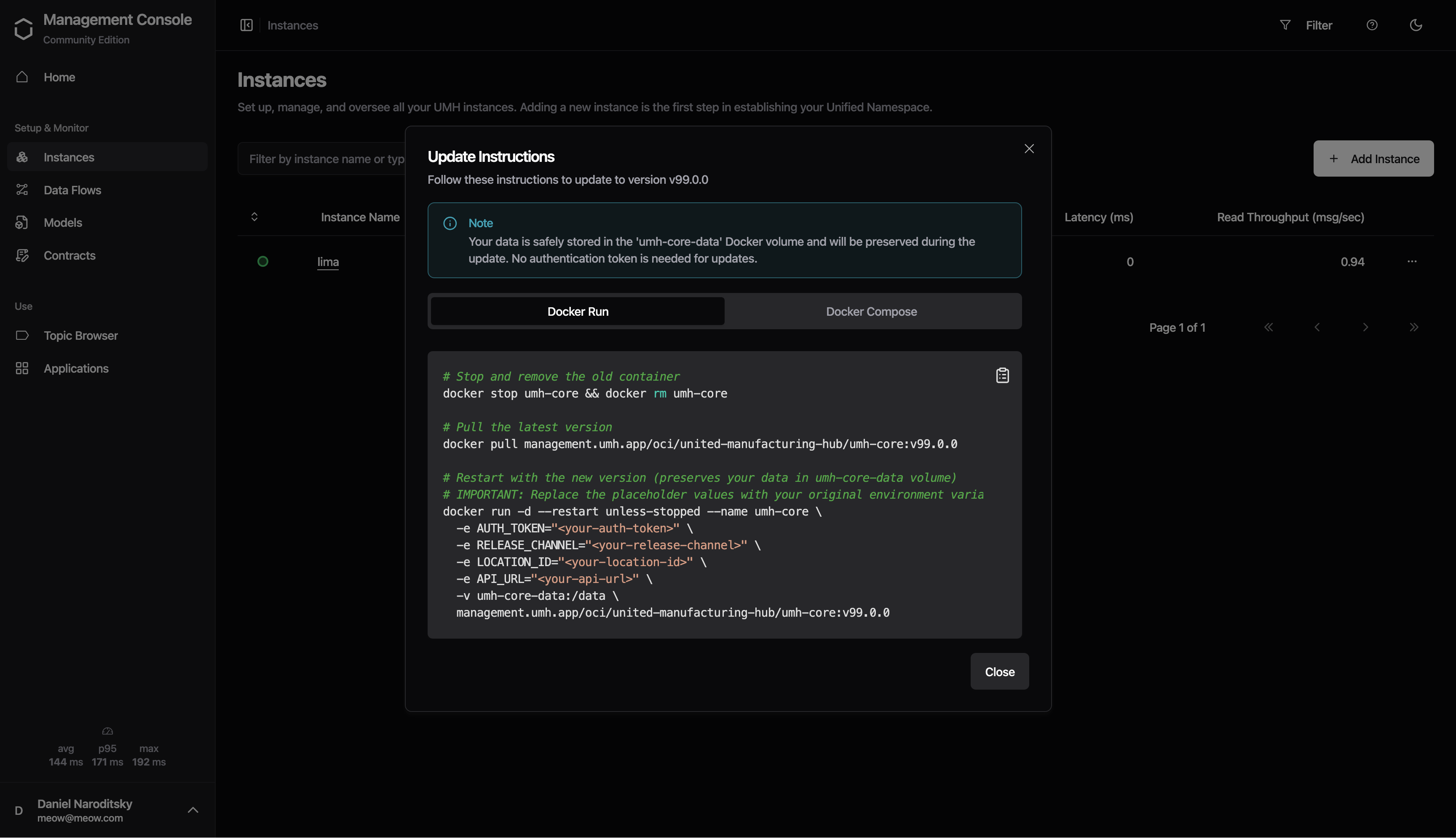Expand the Daniel Naroditsky user menu chevron

point(193,810)
